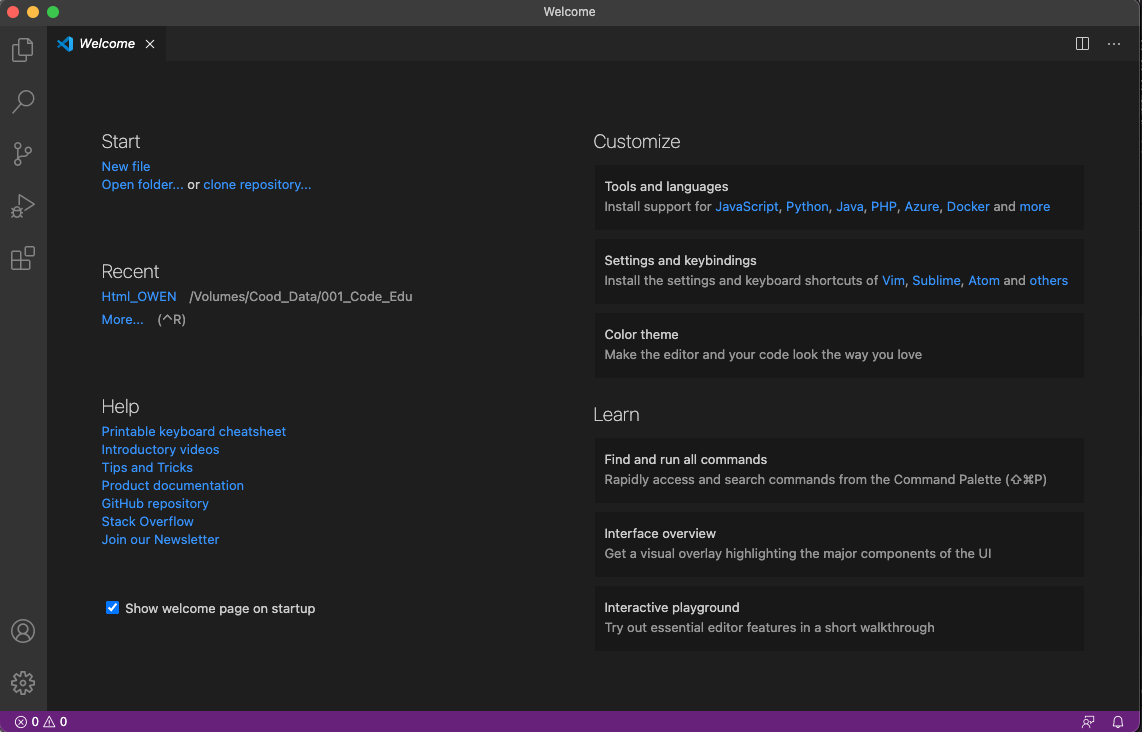Image resolution: width=1142 pixels, height=732 pixels.
Task: Select the Welcome editor tab
Action: 106,44
